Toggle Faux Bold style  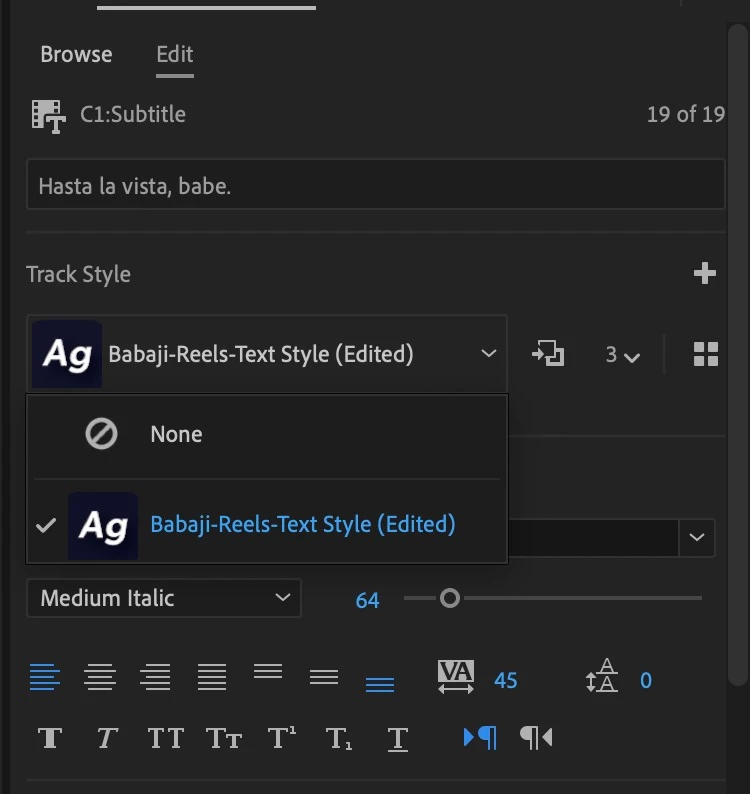(x=50, y=738)
